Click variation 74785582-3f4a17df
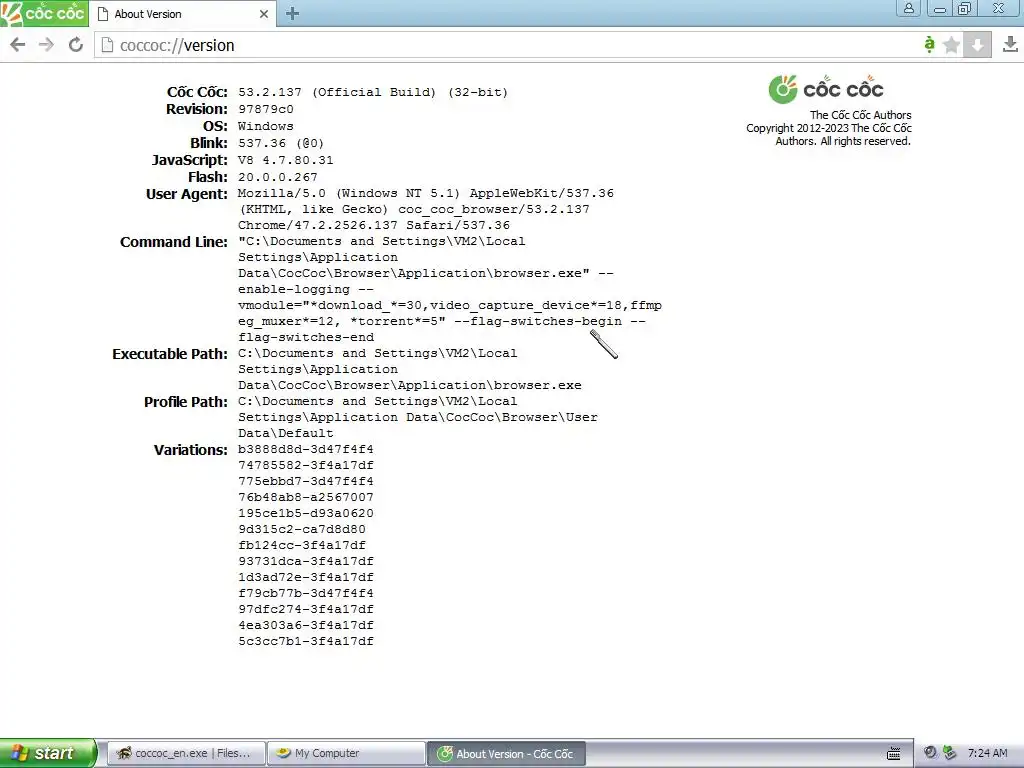 [x=306, y=465]
